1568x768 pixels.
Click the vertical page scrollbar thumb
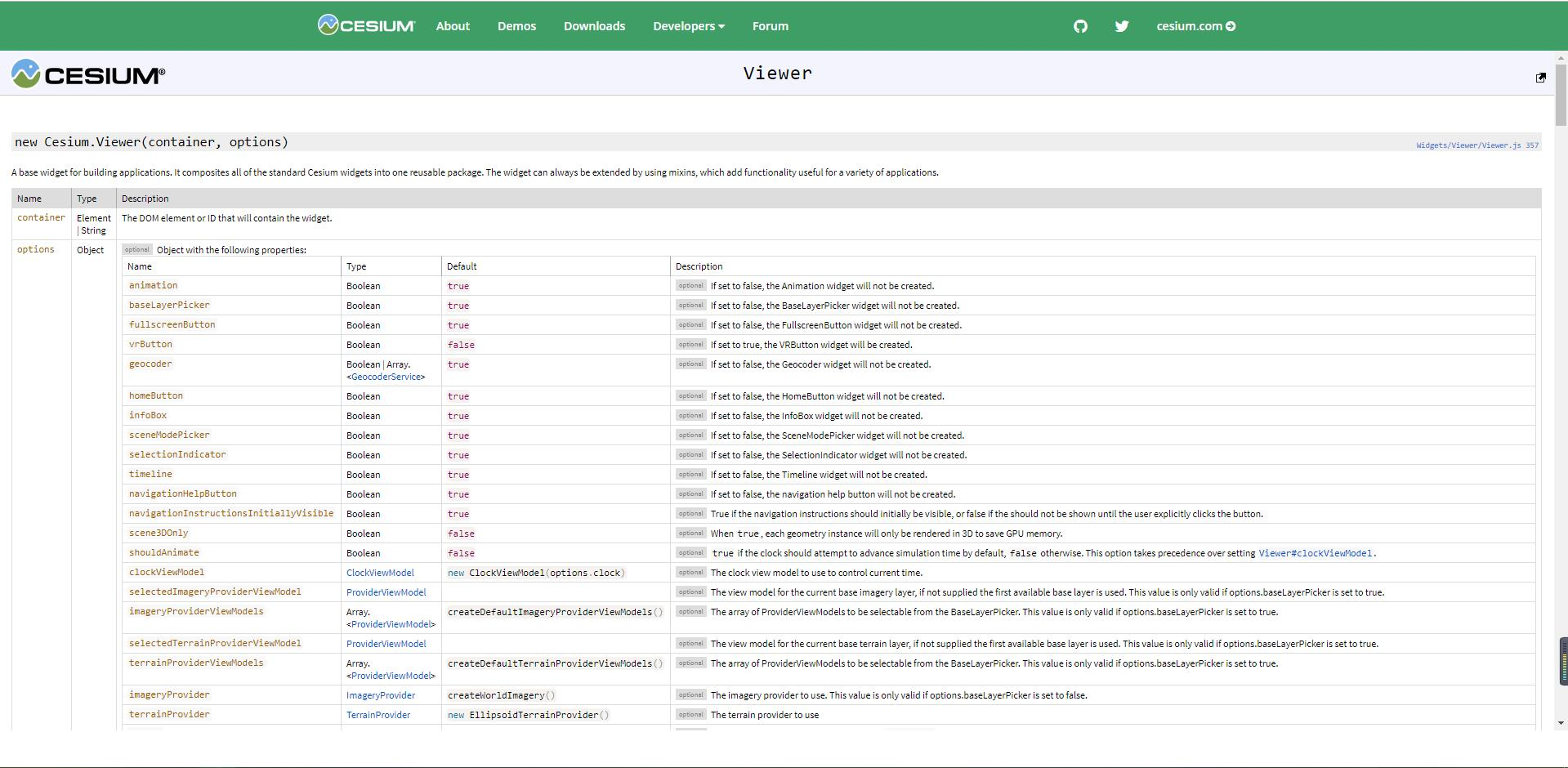point(1561,94)
